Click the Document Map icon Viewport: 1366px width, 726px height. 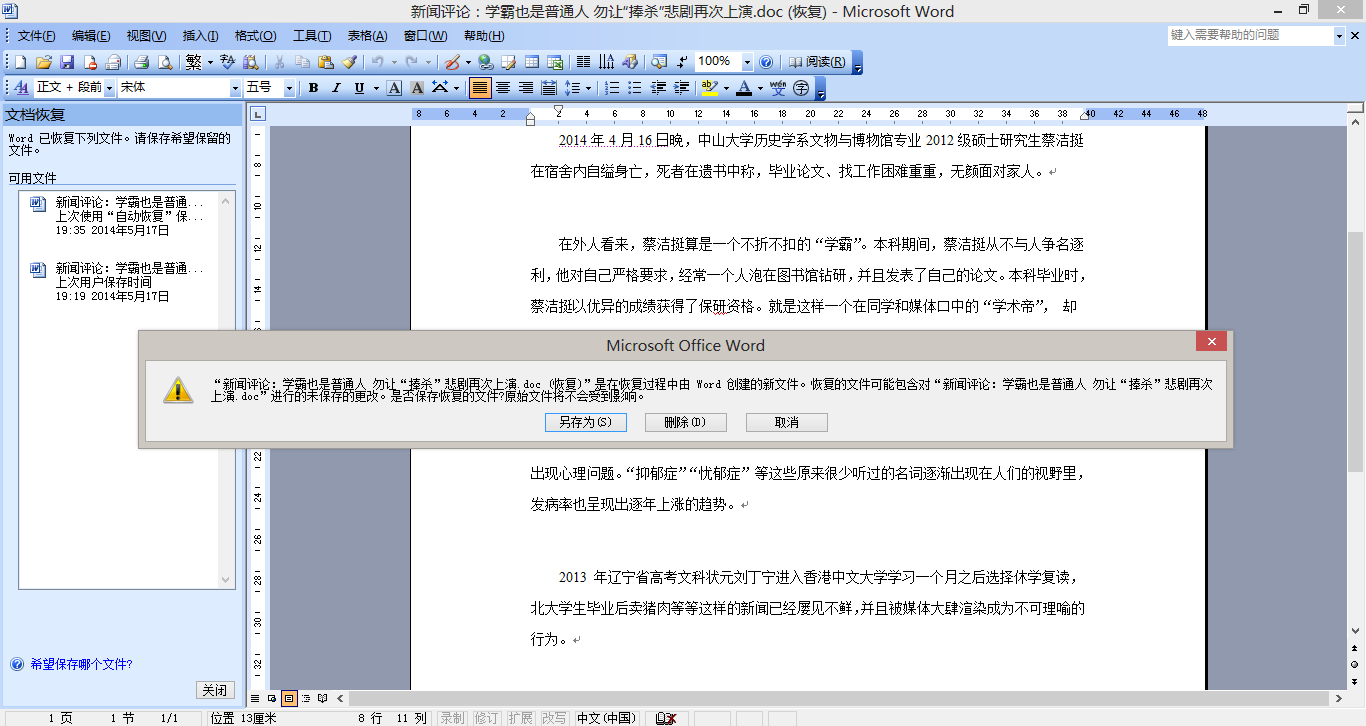point(659,62)
